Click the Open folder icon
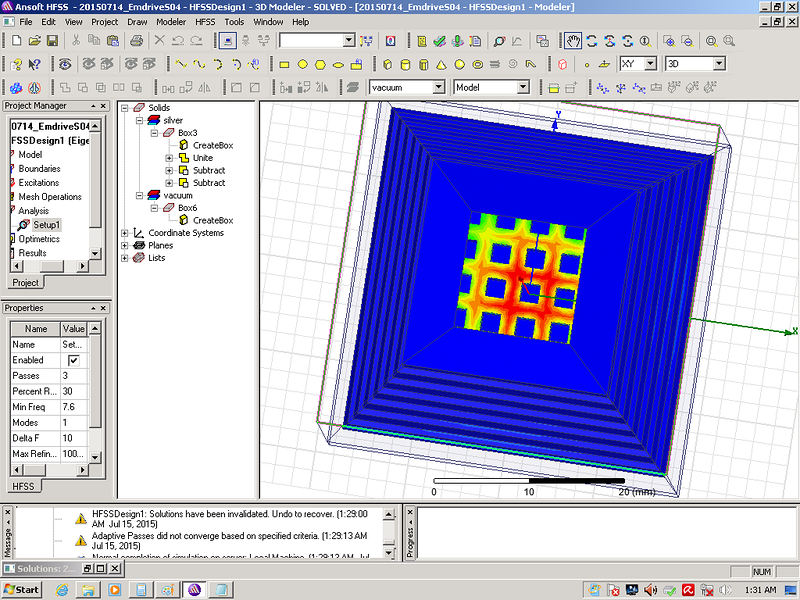 click(x=34, y=41)
